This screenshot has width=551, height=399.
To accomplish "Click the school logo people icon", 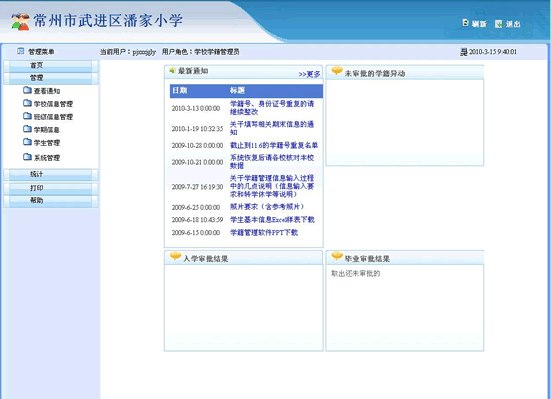I will point(20,22).
